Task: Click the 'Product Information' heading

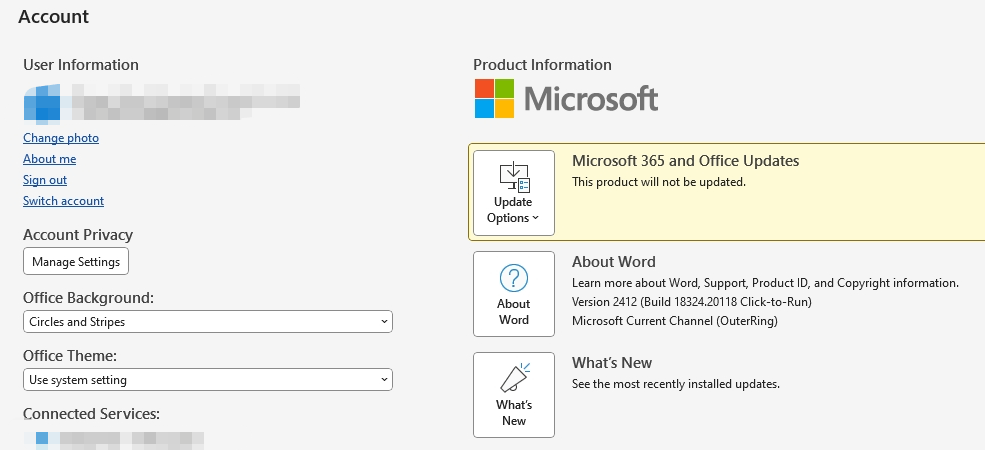Action: (x=542, y=65)
